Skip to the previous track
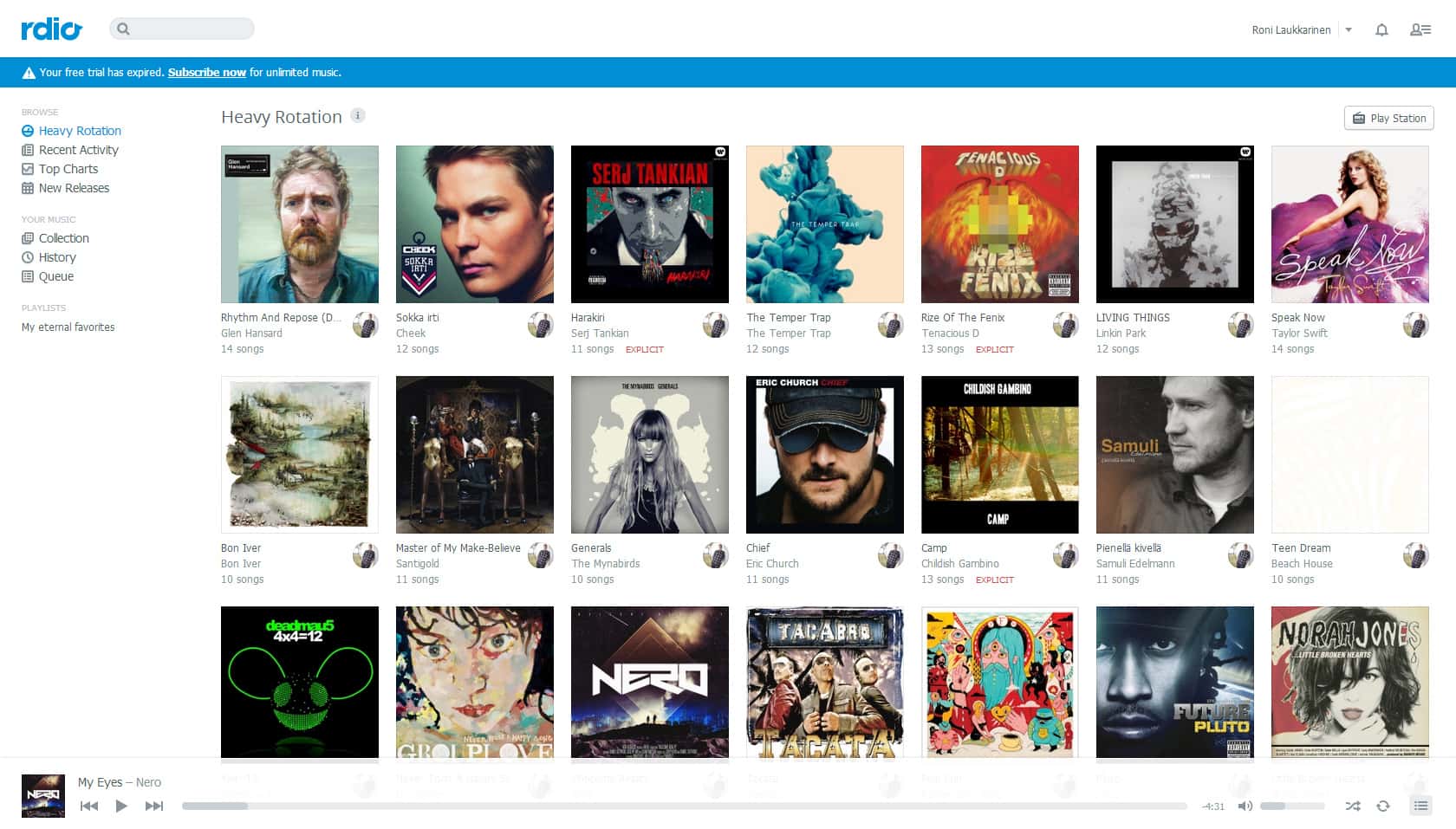1456x829 pixels. [88, 806]
